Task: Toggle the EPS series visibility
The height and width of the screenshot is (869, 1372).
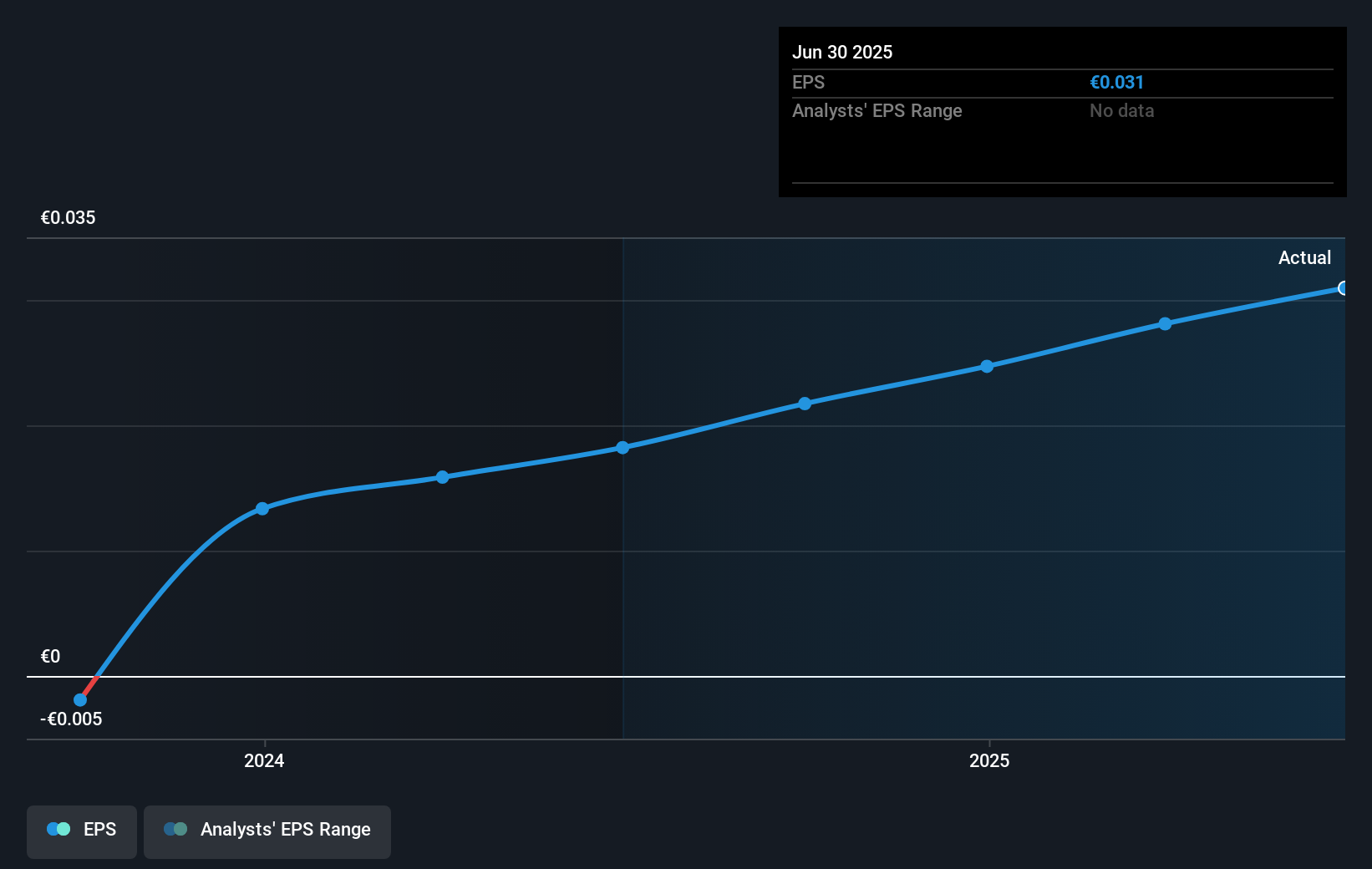Action: (81, 831)
